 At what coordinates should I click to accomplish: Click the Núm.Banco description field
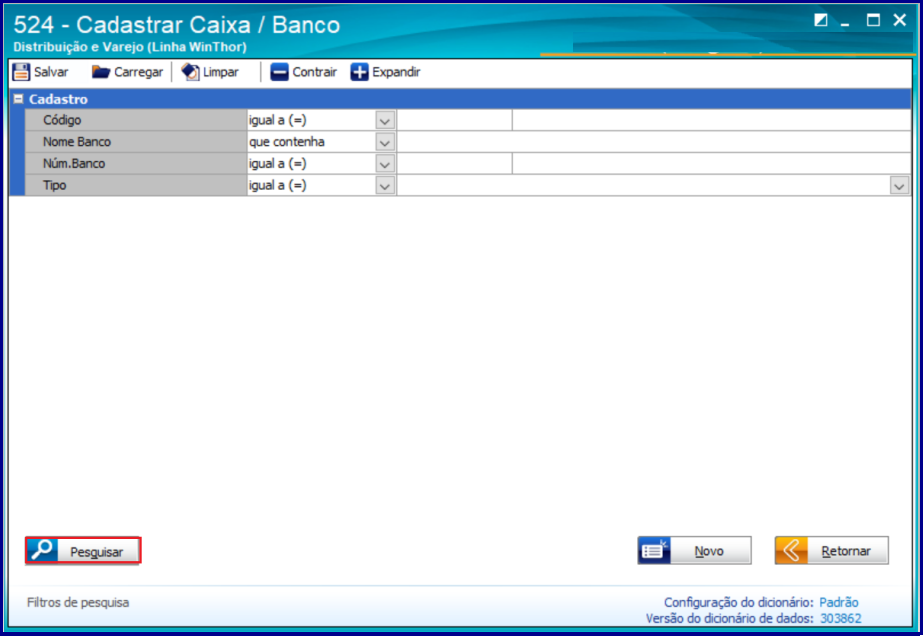tap(712, 164)
